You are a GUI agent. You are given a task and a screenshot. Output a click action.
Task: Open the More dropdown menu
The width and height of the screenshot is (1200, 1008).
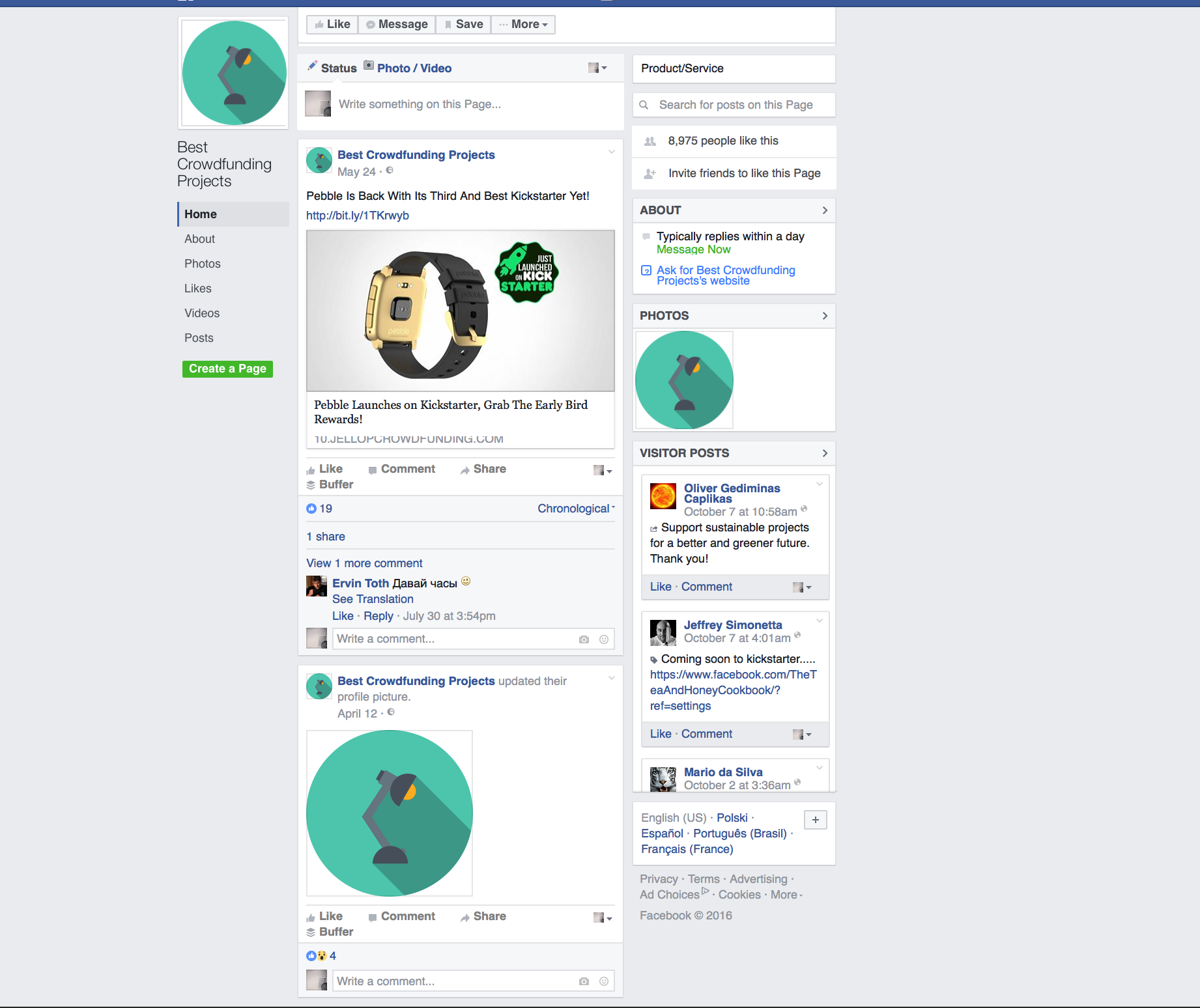coord(523,24)
